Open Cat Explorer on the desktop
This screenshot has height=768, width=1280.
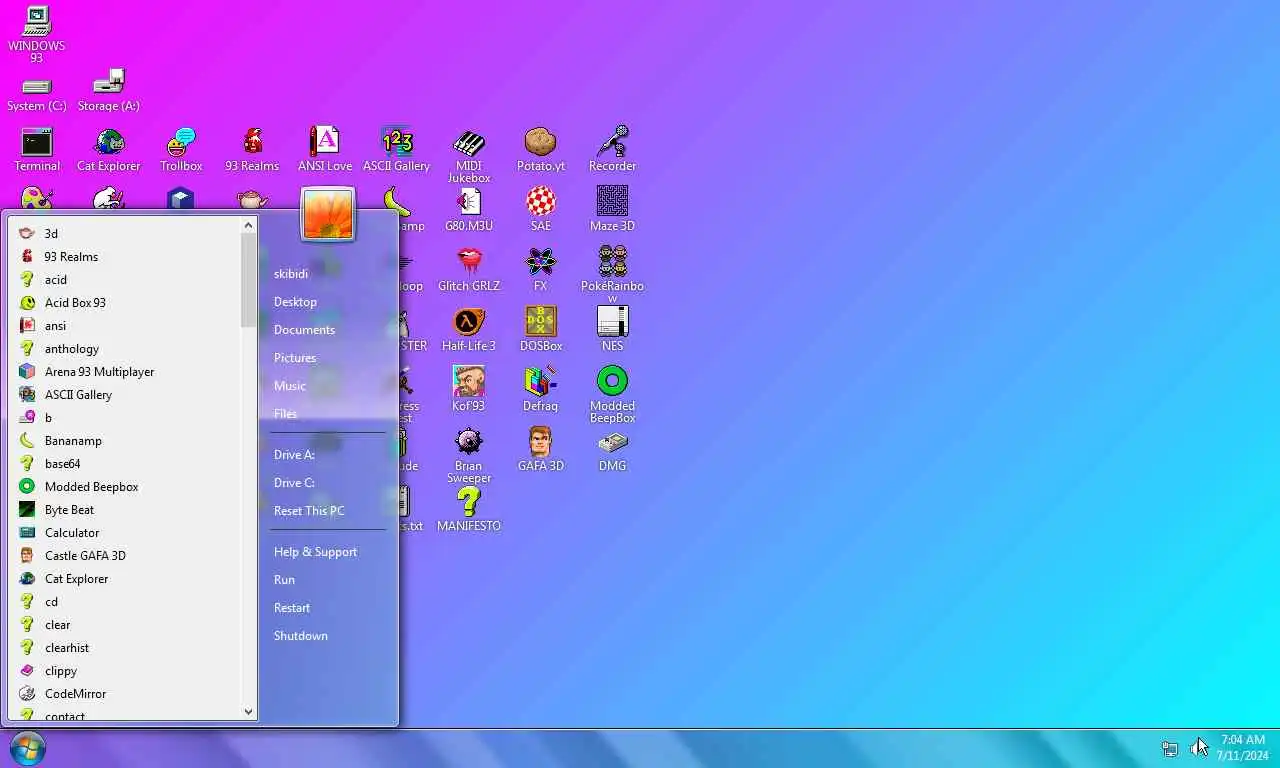(109, 149)
